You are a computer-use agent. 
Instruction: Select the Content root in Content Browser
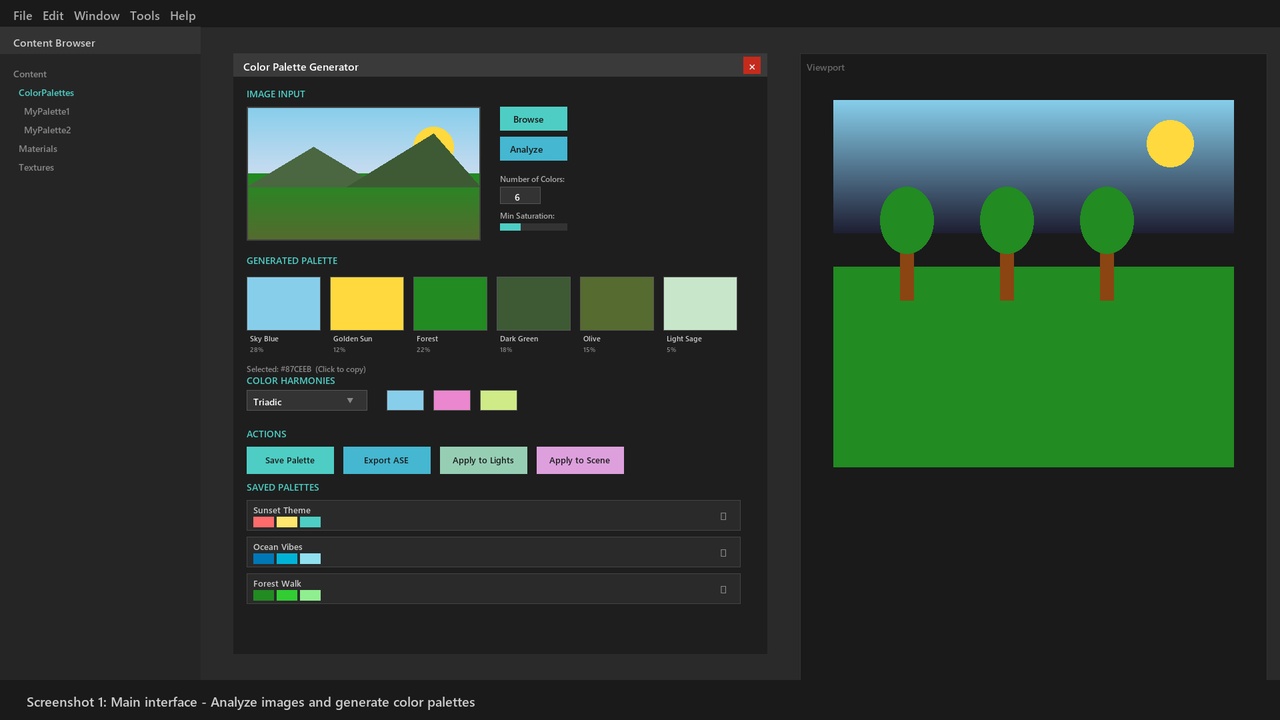30,74
